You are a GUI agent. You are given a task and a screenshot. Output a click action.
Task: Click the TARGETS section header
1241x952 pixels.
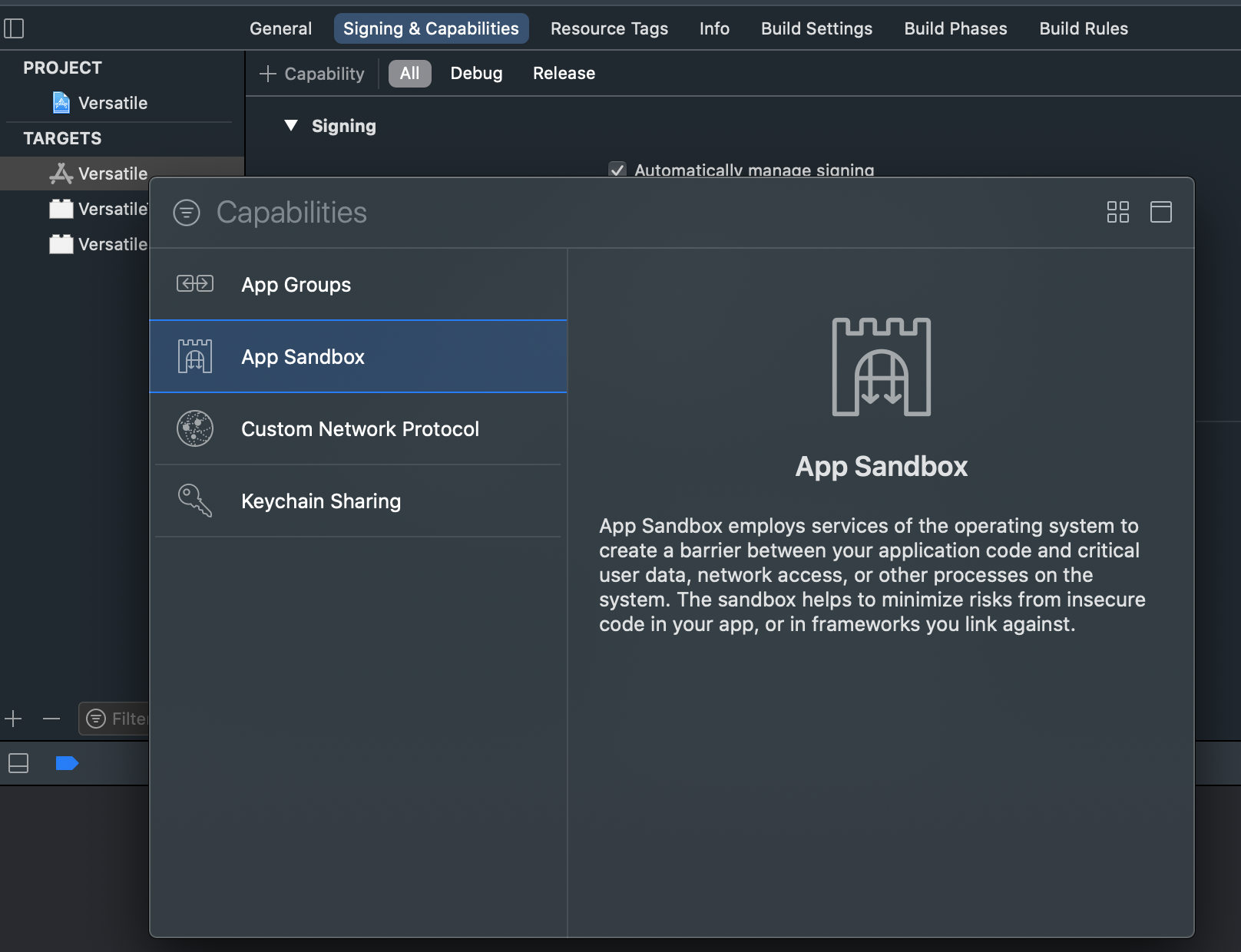[x=62, y=138]
